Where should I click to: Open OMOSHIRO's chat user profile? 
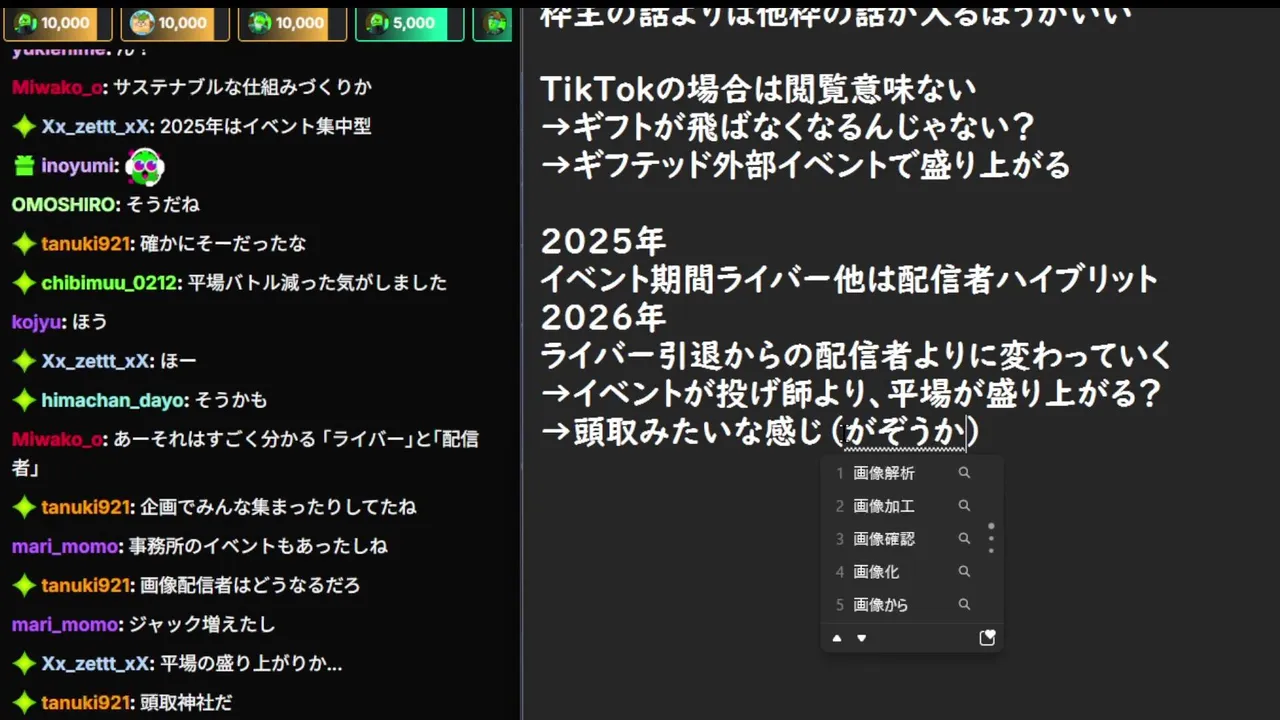(x=62, y=204)
